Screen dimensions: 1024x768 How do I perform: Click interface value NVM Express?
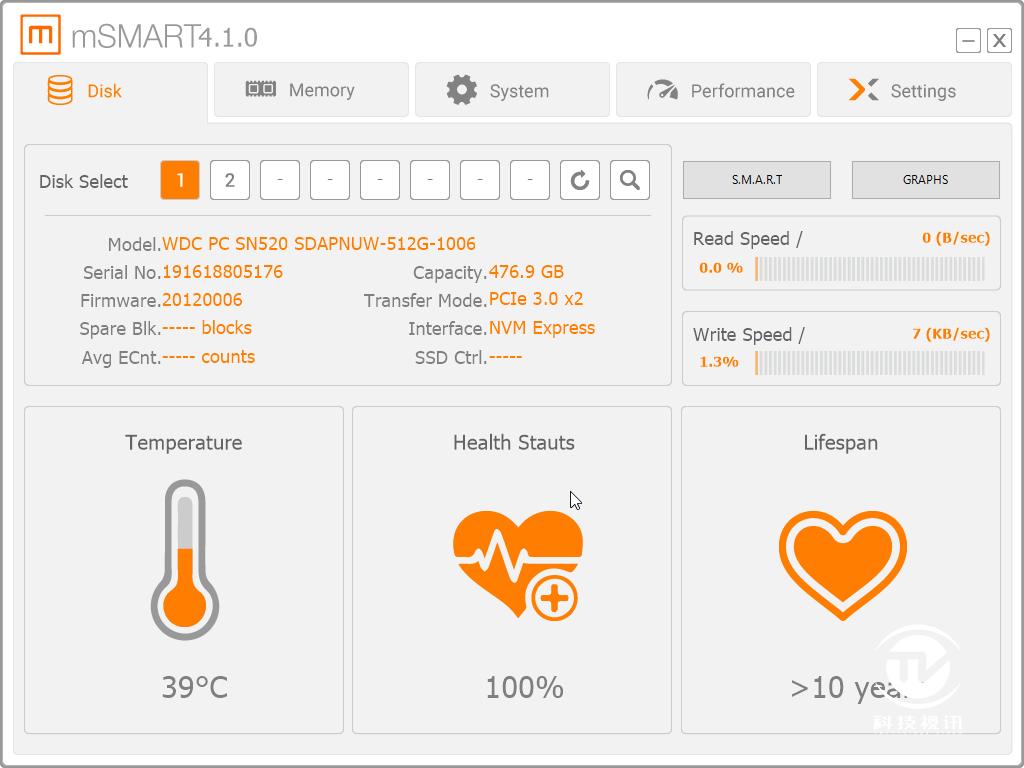pyautogui.click(x=541, y=328)
